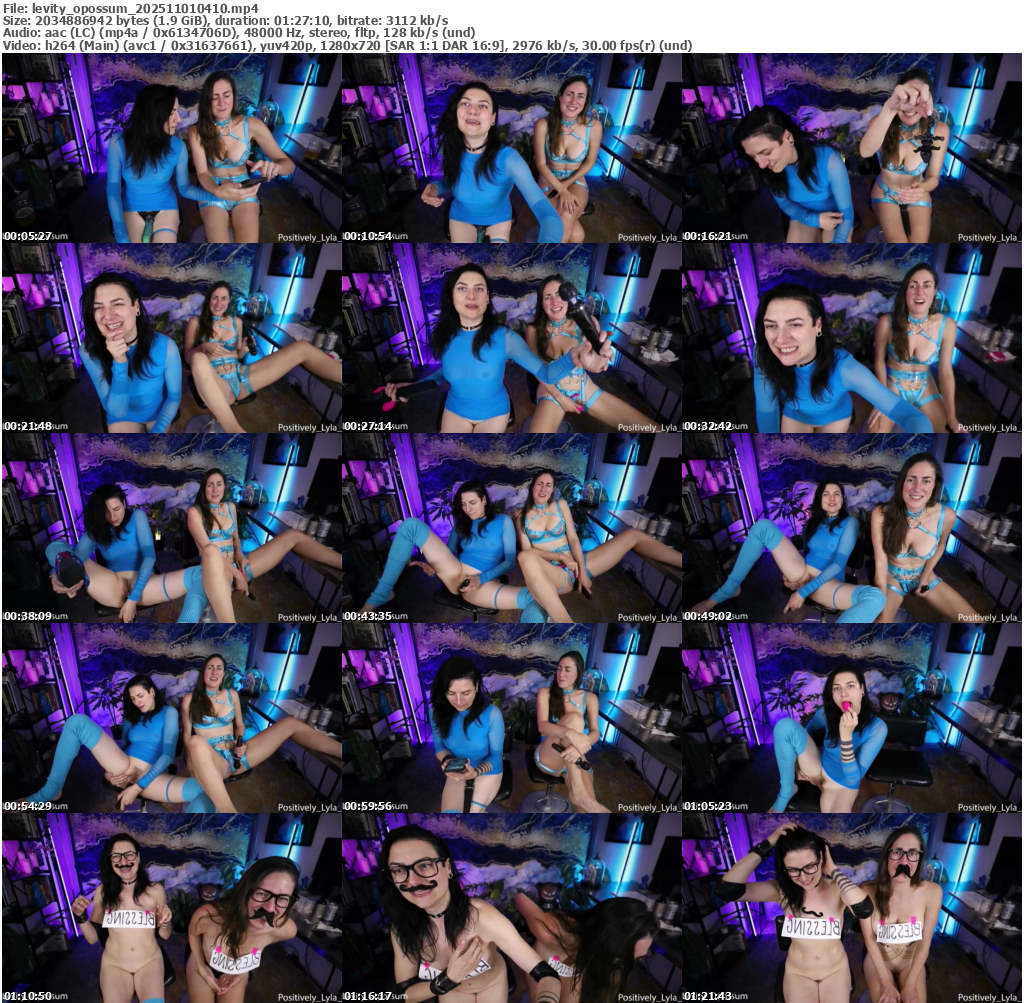Image resolution: width=1024 pixels, height=1003 pixels.
Task: Select the thumbnail stamped 00:05:27
Action: pyautogui.click(x=171, y=148)
